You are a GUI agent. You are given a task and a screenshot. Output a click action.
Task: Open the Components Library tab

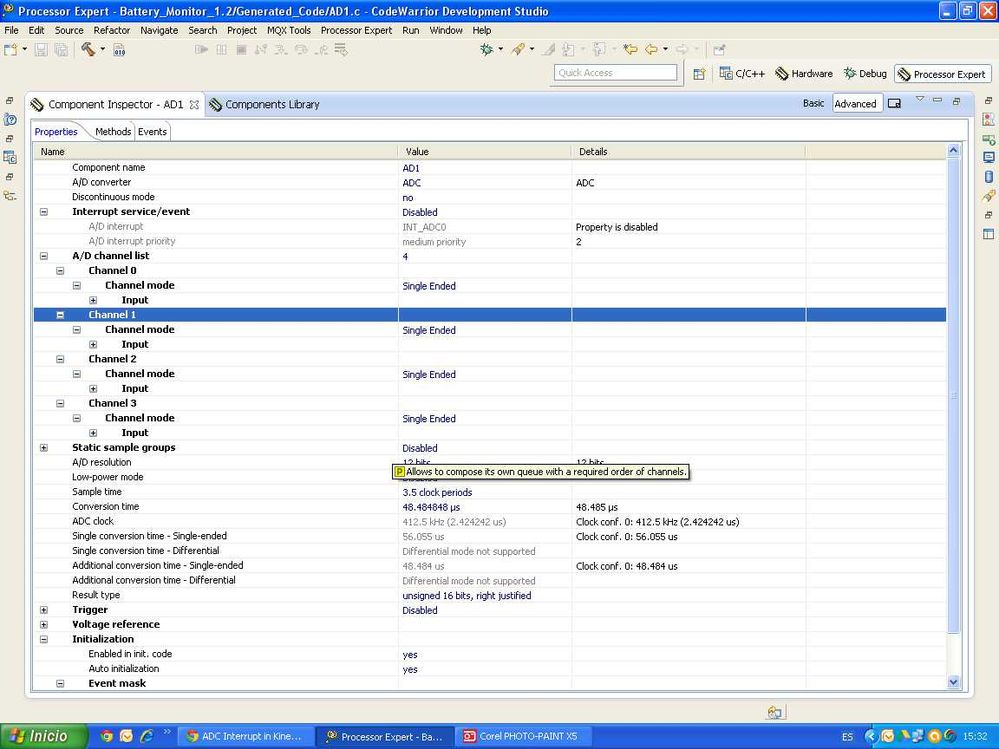pyautogui.click(x=265, y=104)
